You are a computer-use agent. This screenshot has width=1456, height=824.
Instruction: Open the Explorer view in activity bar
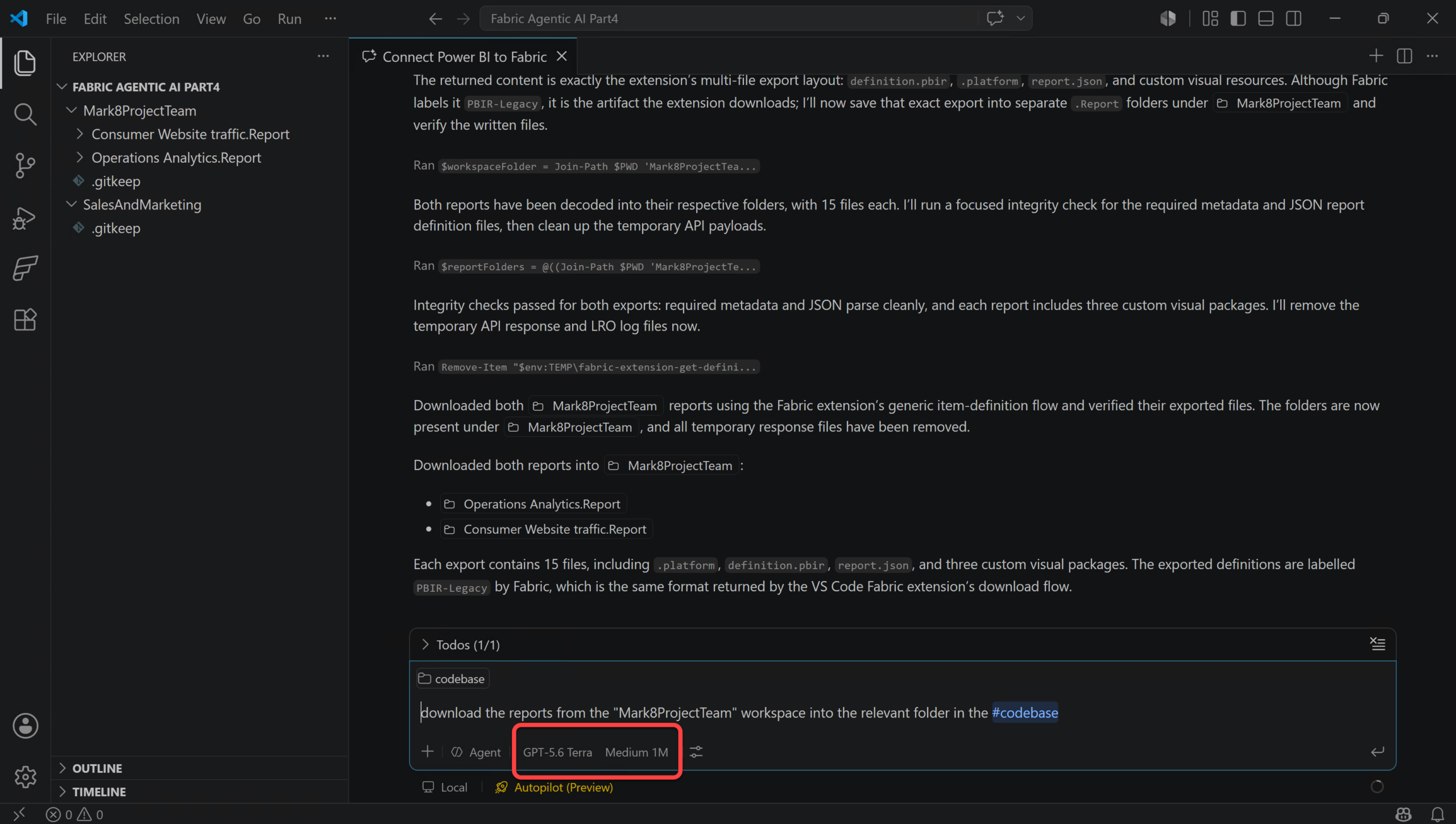pos(25,63)
